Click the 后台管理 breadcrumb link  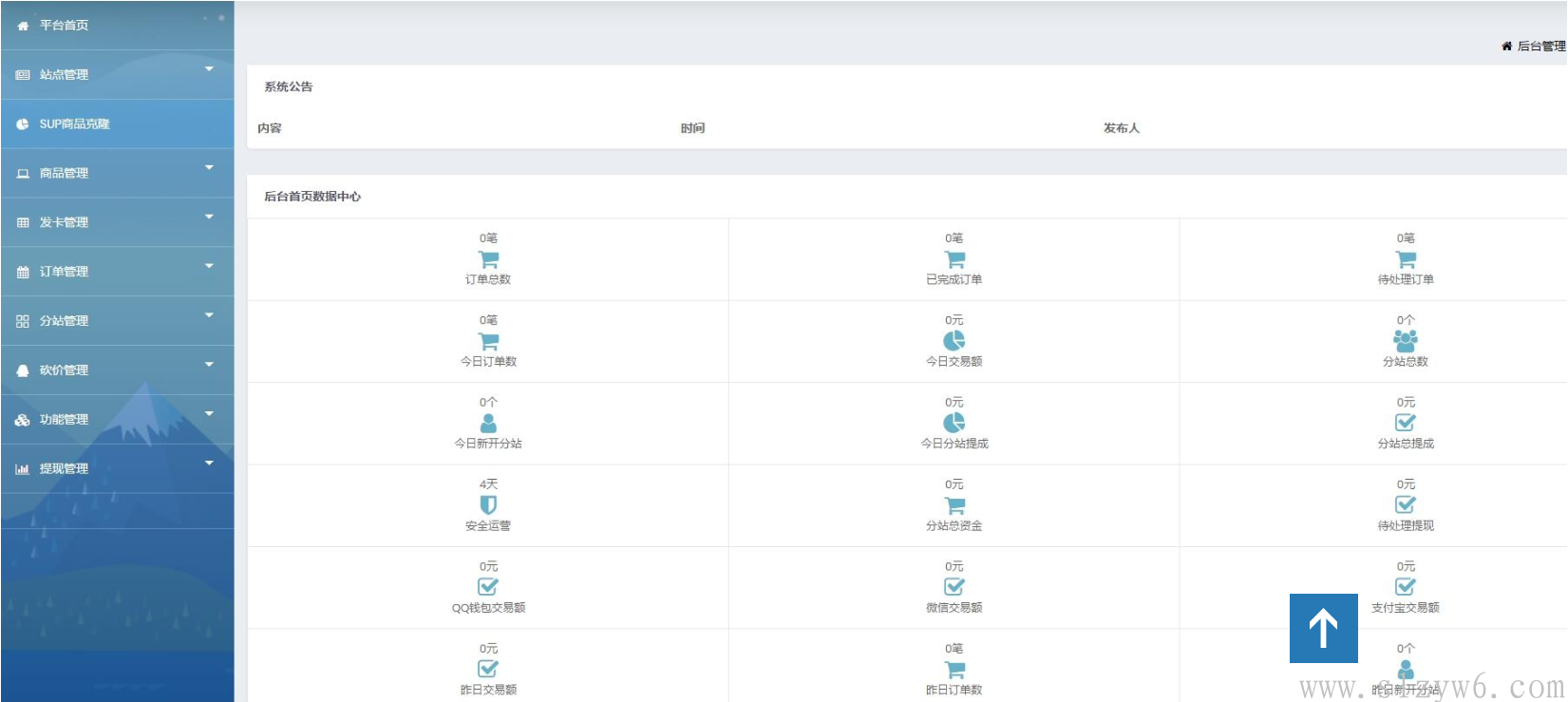1540,46
